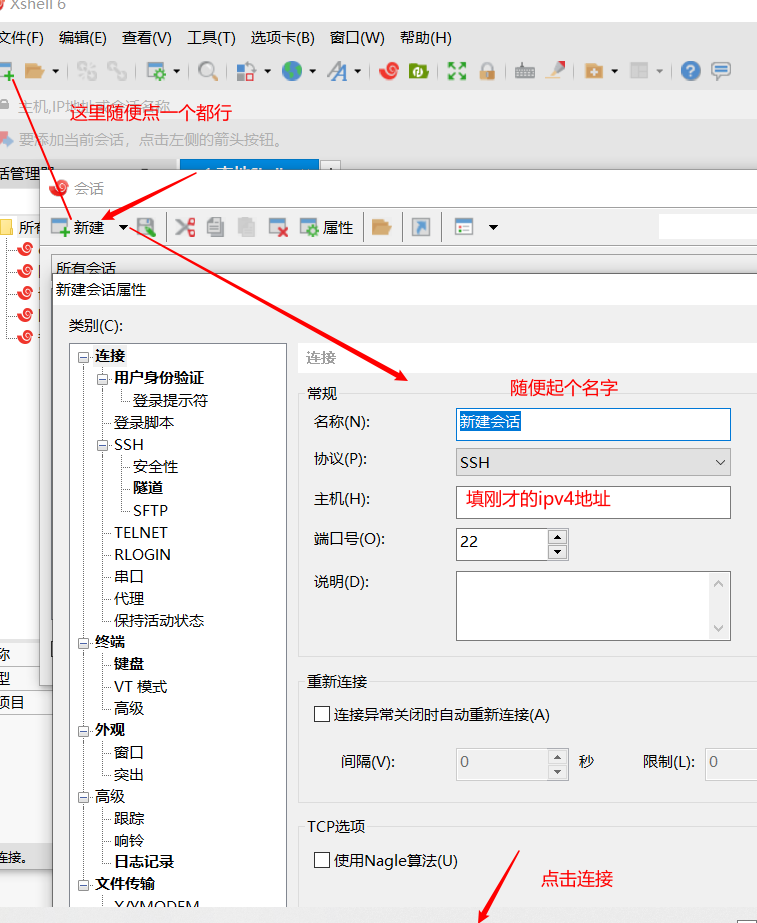Click the save-as icon in Sessions toolbar
The width and height of the screenshot is (757, 923).
[147, 227]
